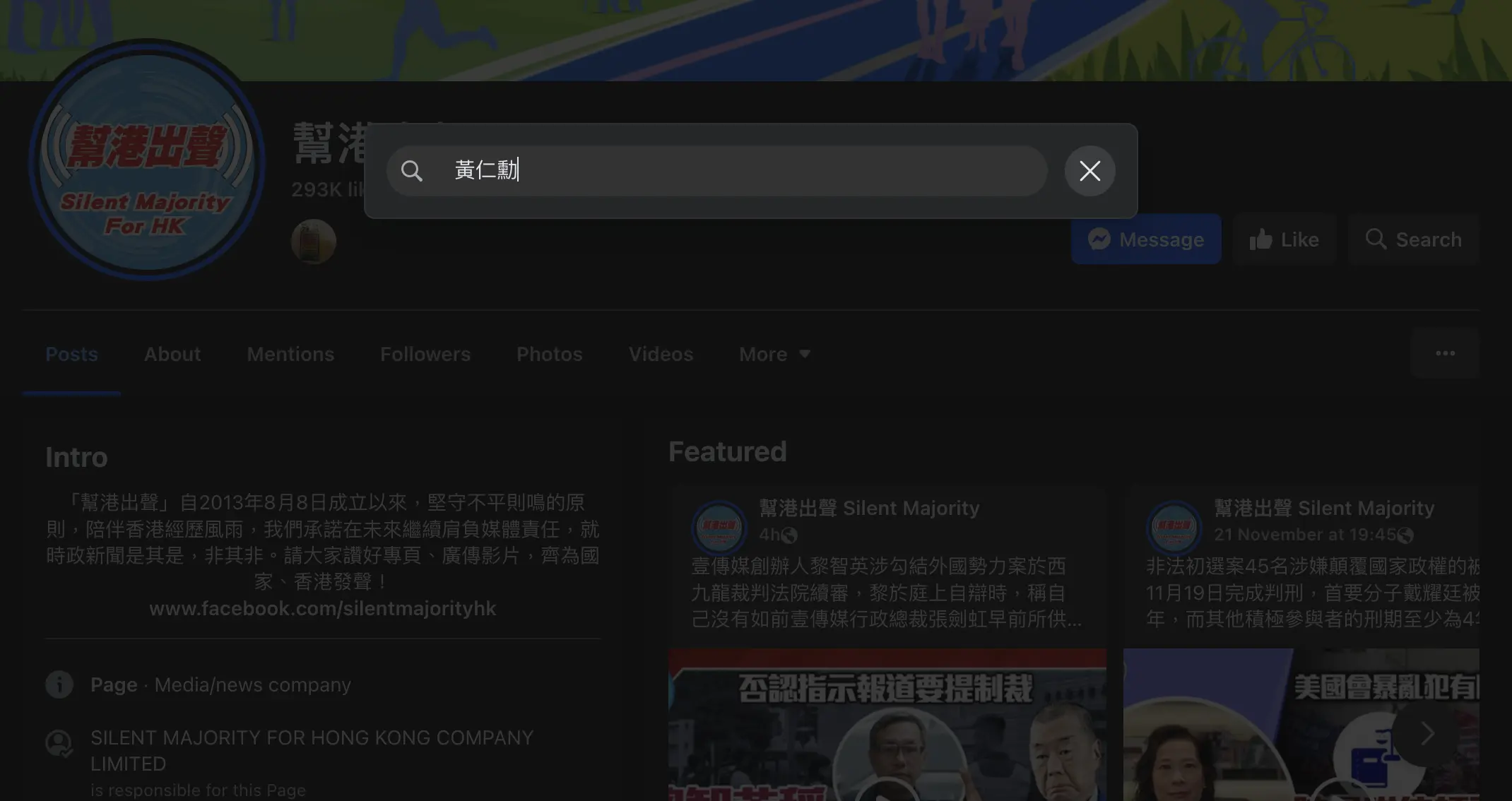The image size is (1512, 801).
Task: Click the magnifier icon in search popup
Action: tap(411, 171)
